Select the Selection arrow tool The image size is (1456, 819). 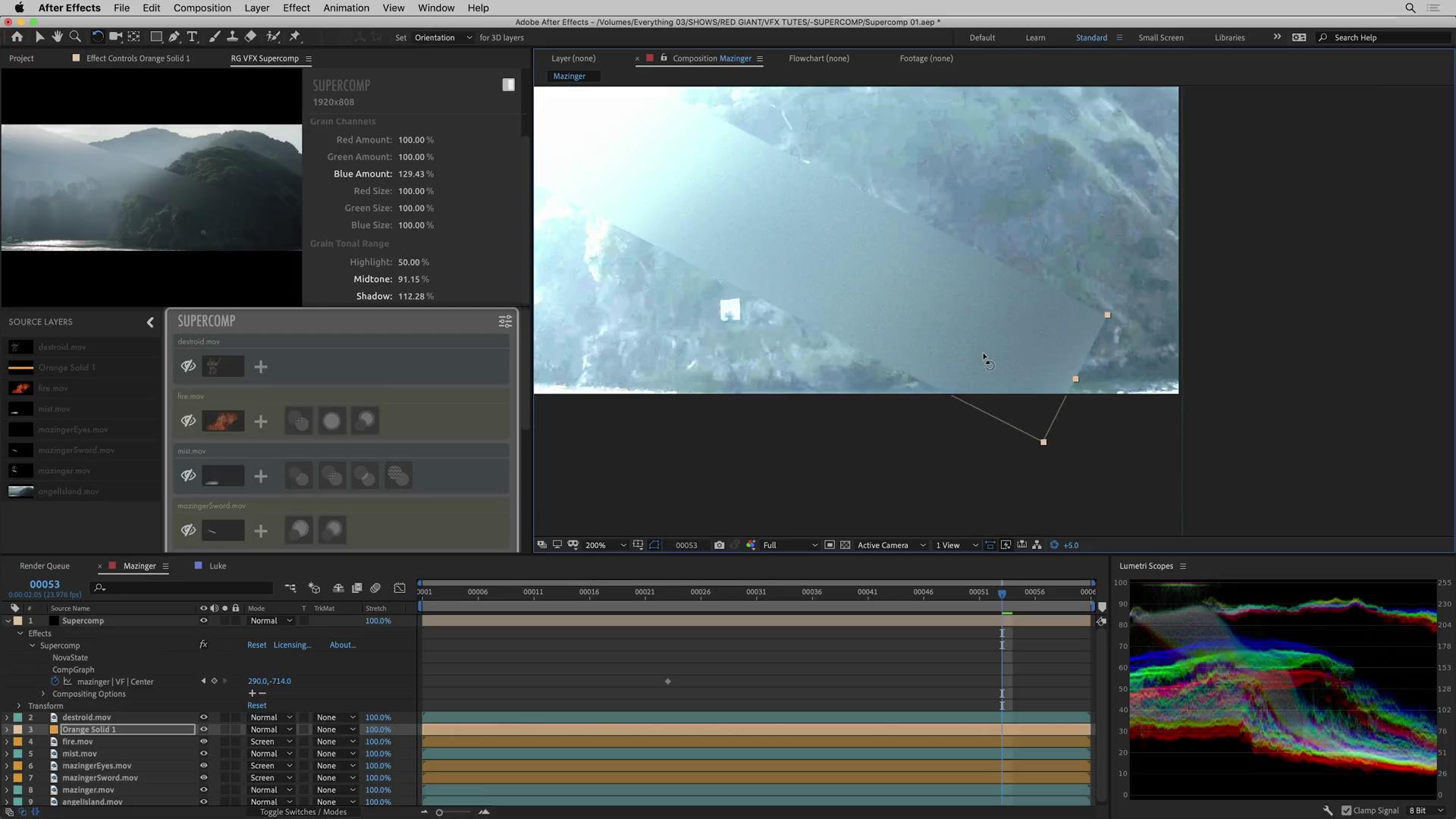pos(39,36)
